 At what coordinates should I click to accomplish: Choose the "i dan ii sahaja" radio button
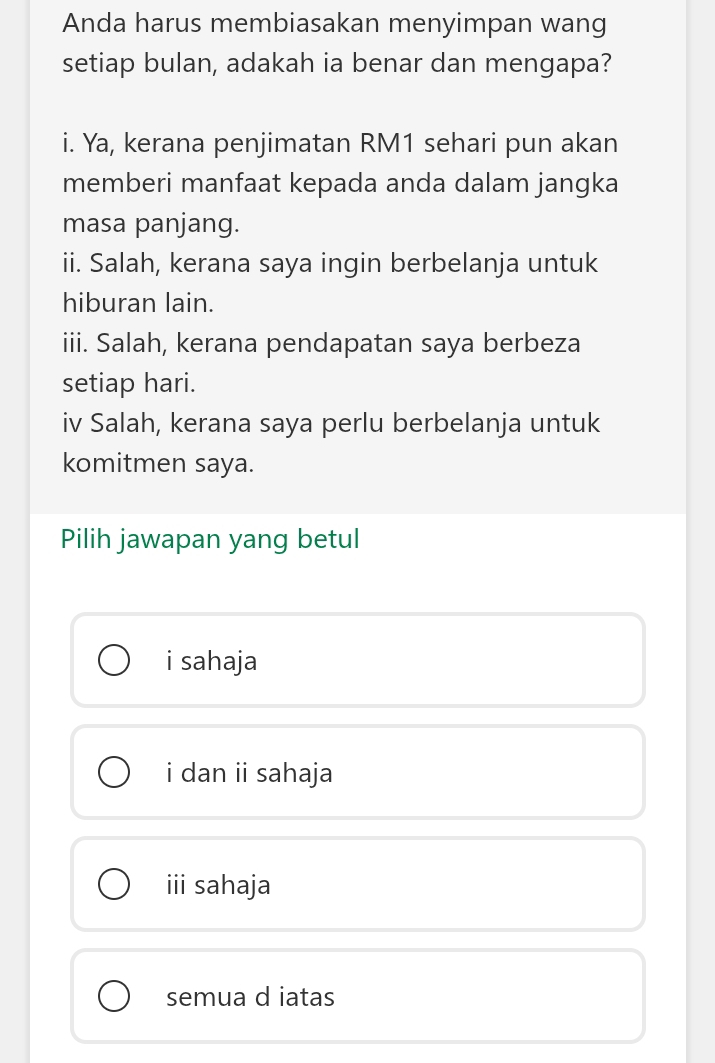point(114,773)
